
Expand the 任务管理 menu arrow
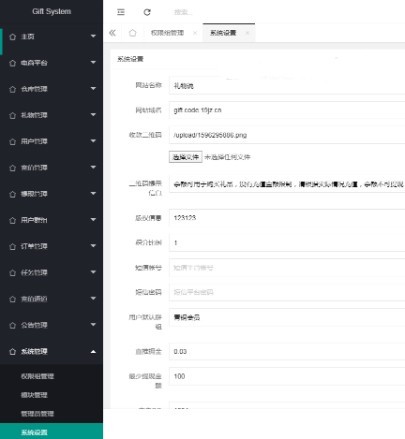[x=93, y=272]
